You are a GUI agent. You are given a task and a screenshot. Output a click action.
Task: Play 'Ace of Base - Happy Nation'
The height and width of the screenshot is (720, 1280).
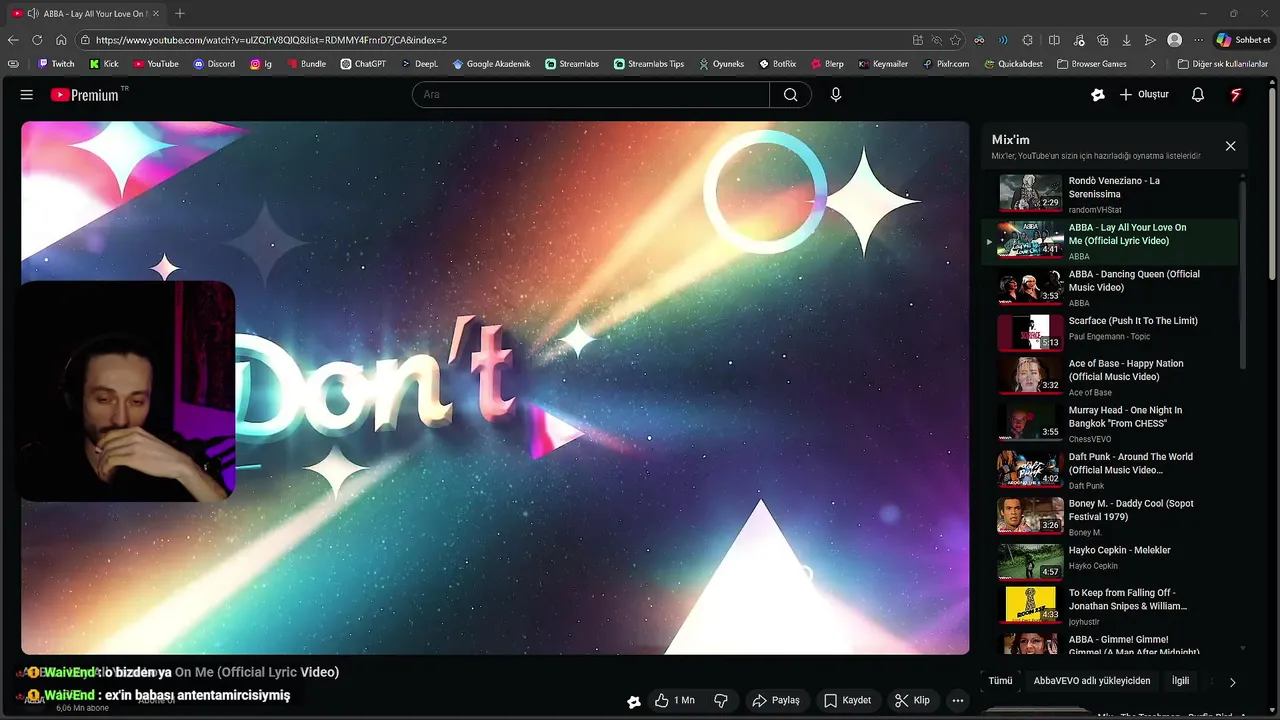pyautogui.click(x=1109, y=376)
